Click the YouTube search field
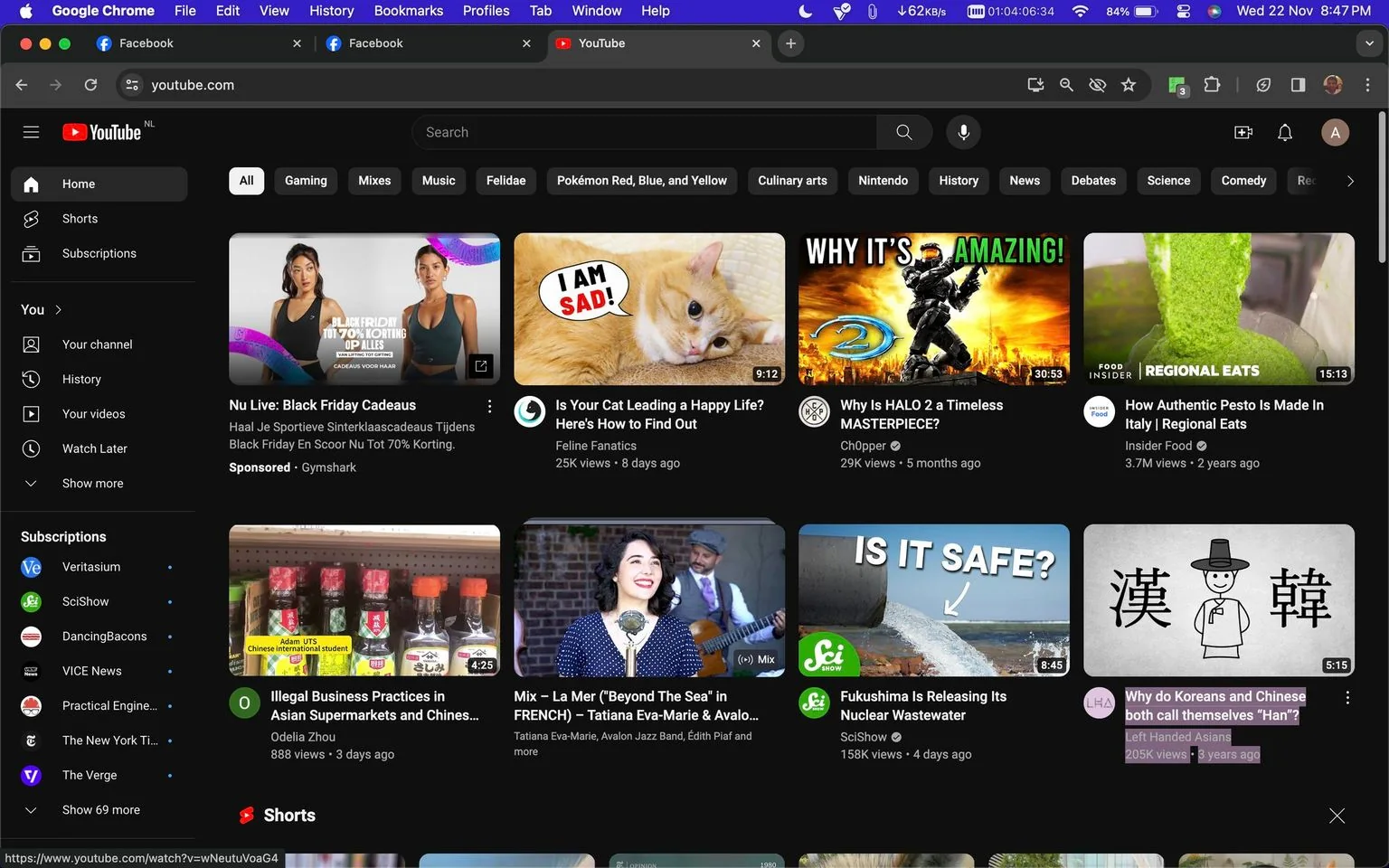This screenshot has width=1389, height=868. (644, 132)
